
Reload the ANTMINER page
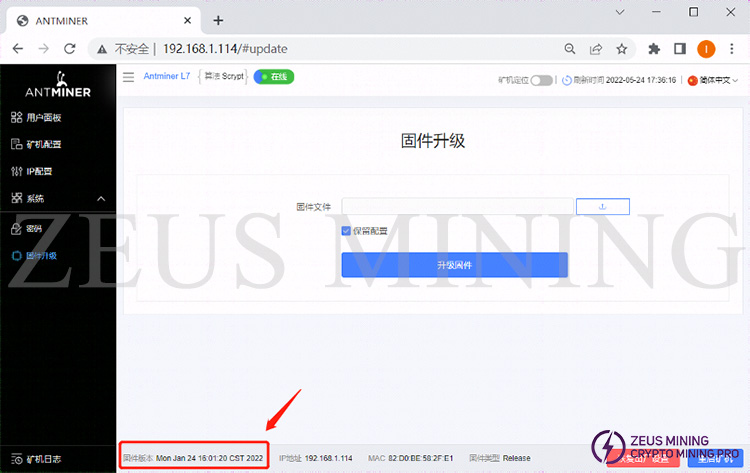pyautogui.click(x=70, y=49)
